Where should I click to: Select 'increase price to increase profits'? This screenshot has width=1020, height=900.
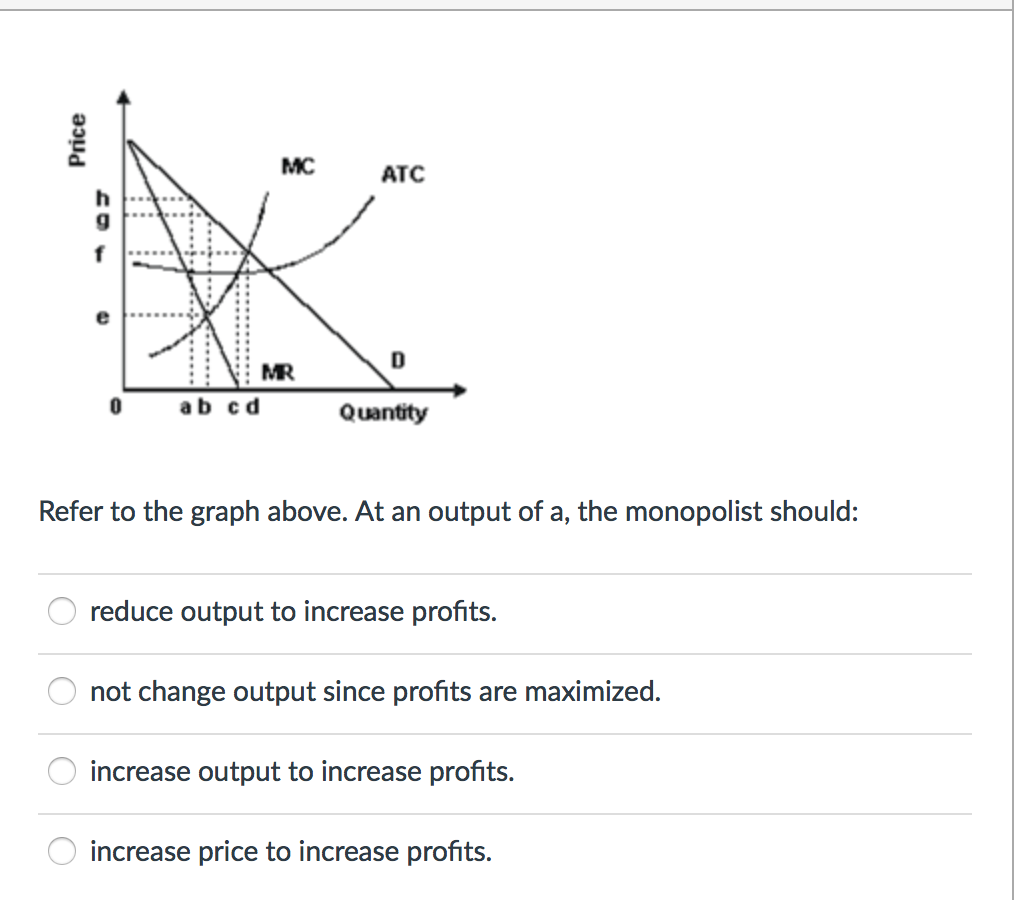(62, 851)
